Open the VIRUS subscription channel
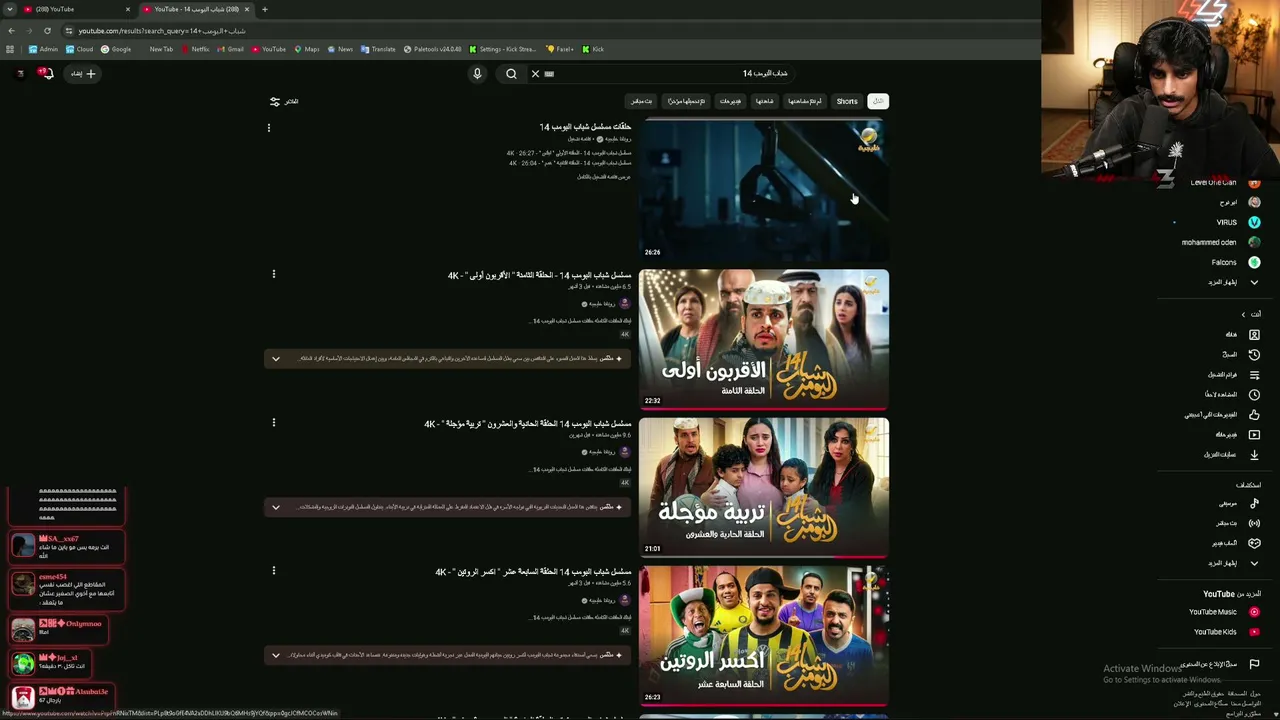 point(1237,222)
